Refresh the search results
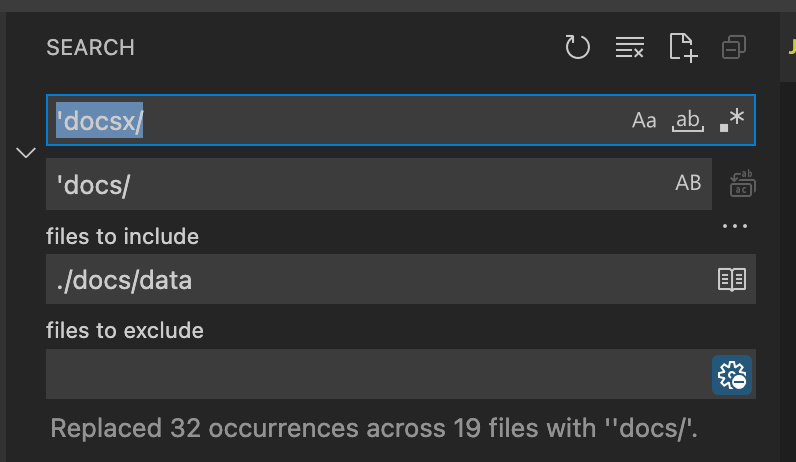The image size is (796, 462). (578, 47)
